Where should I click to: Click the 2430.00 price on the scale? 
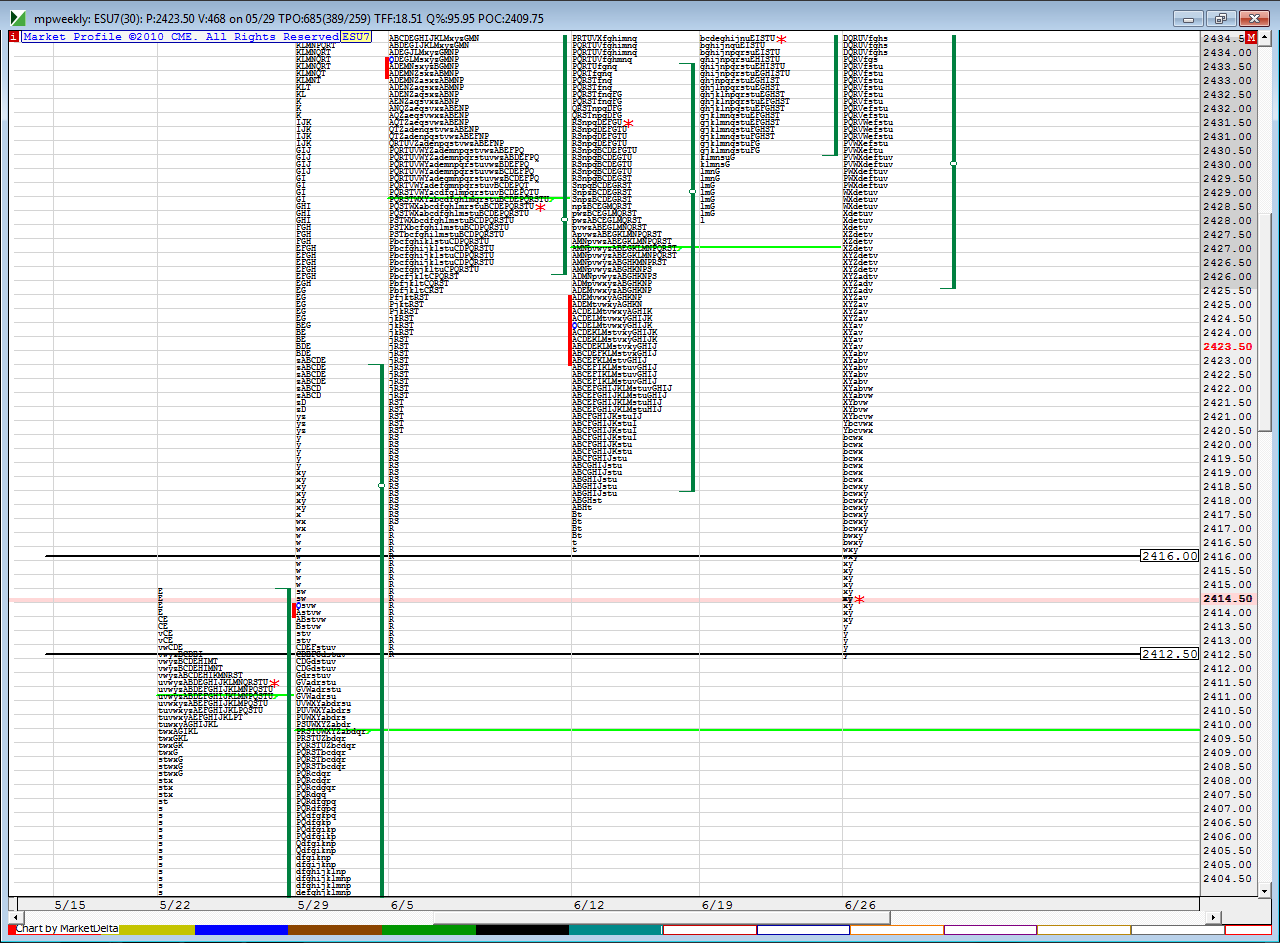(1227, 165)
